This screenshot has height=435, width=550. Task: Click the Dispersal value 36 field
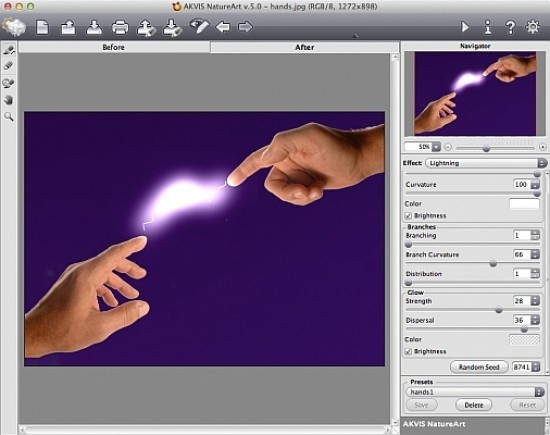521,320
